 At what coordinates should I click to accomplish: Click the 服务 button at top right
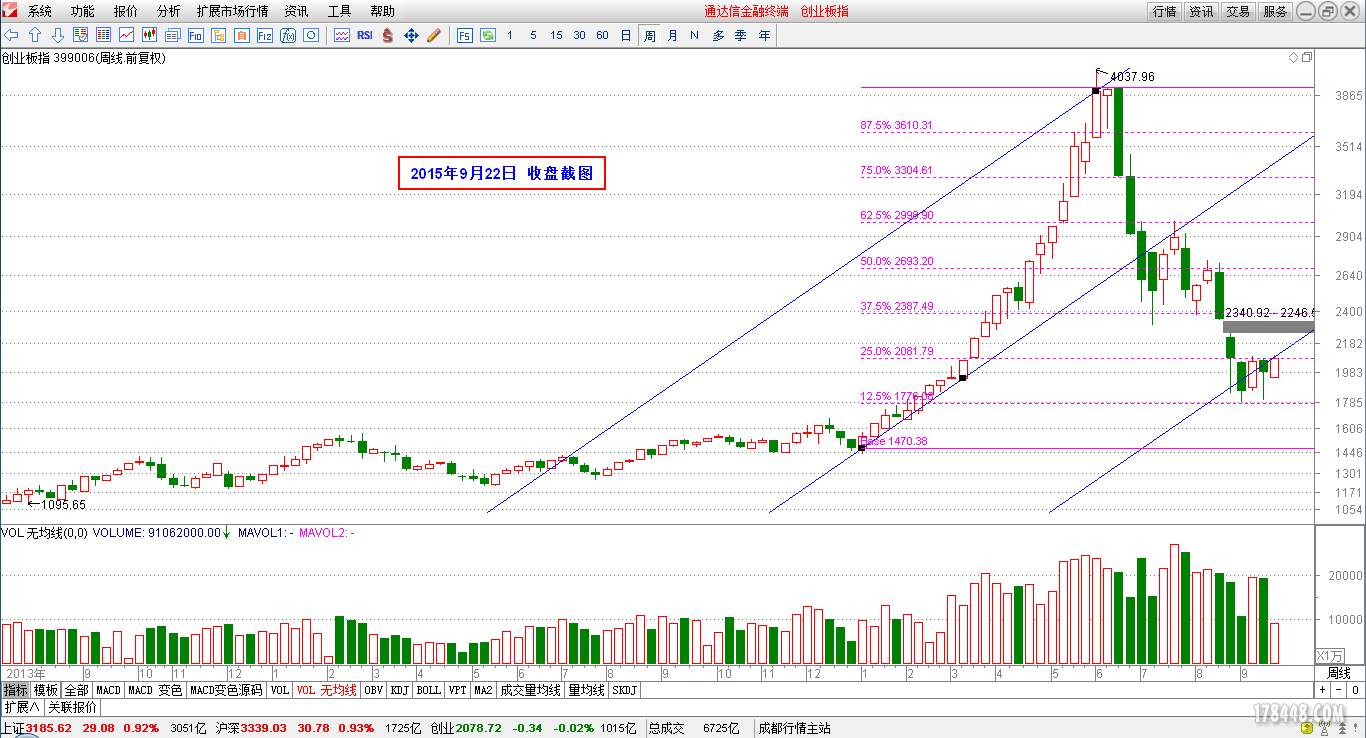pos(1275,11)
